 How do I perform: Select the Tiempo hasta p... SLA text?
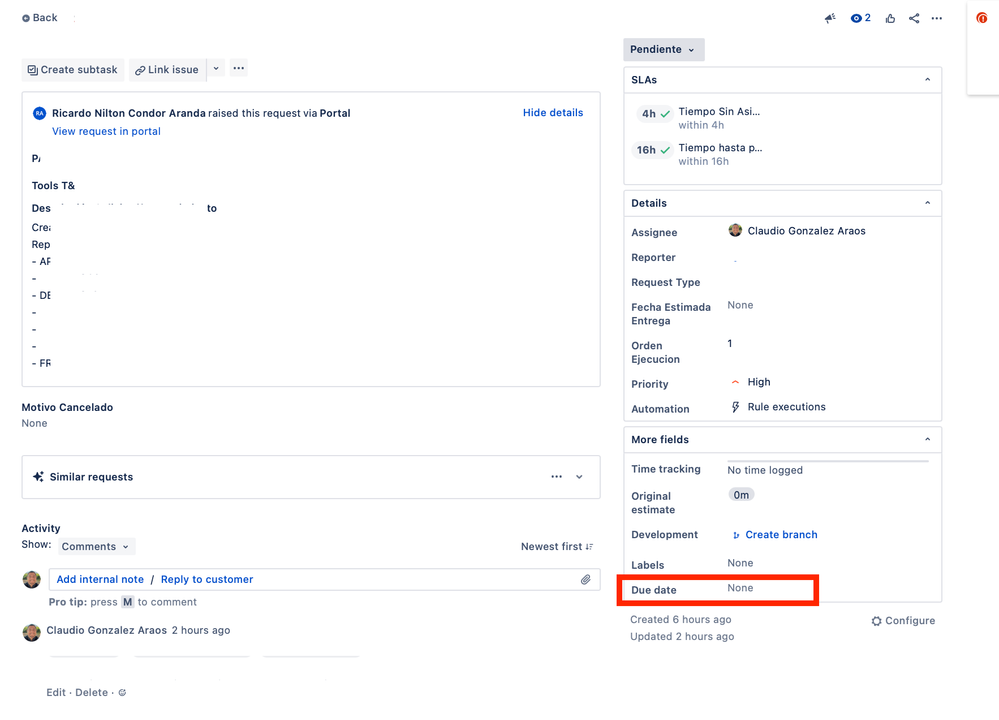720,148
